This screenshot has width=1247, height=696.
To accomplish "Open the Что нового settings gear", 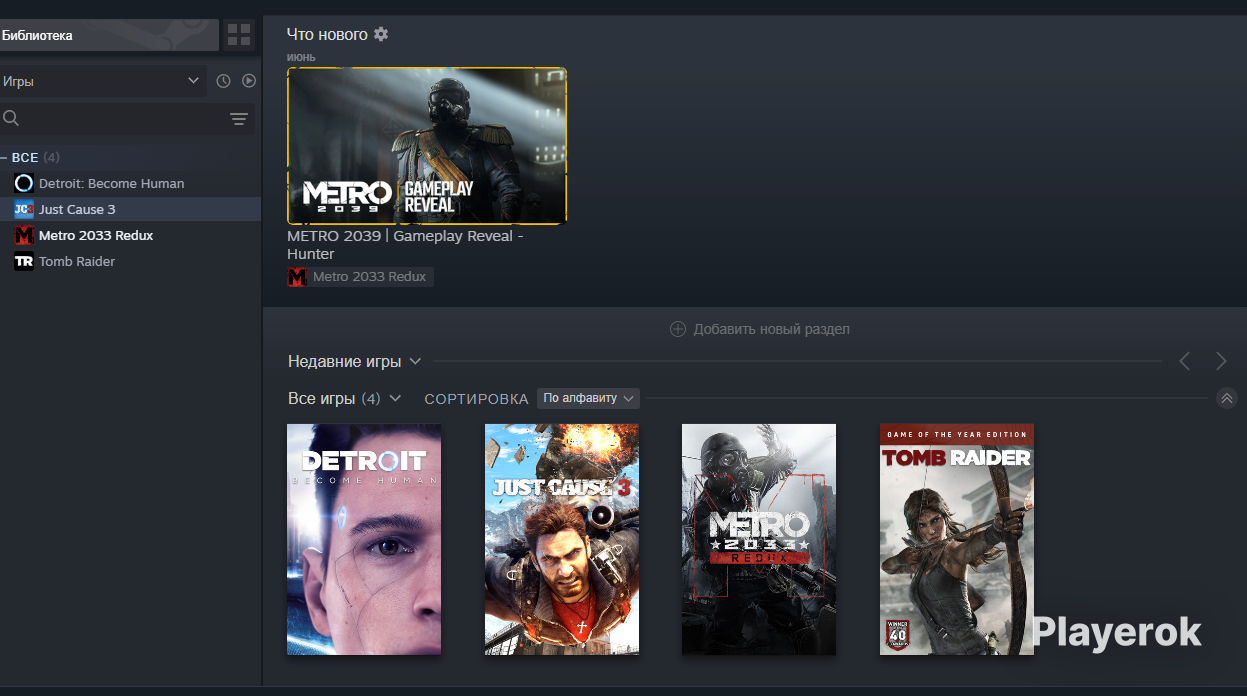I will 381,34.
